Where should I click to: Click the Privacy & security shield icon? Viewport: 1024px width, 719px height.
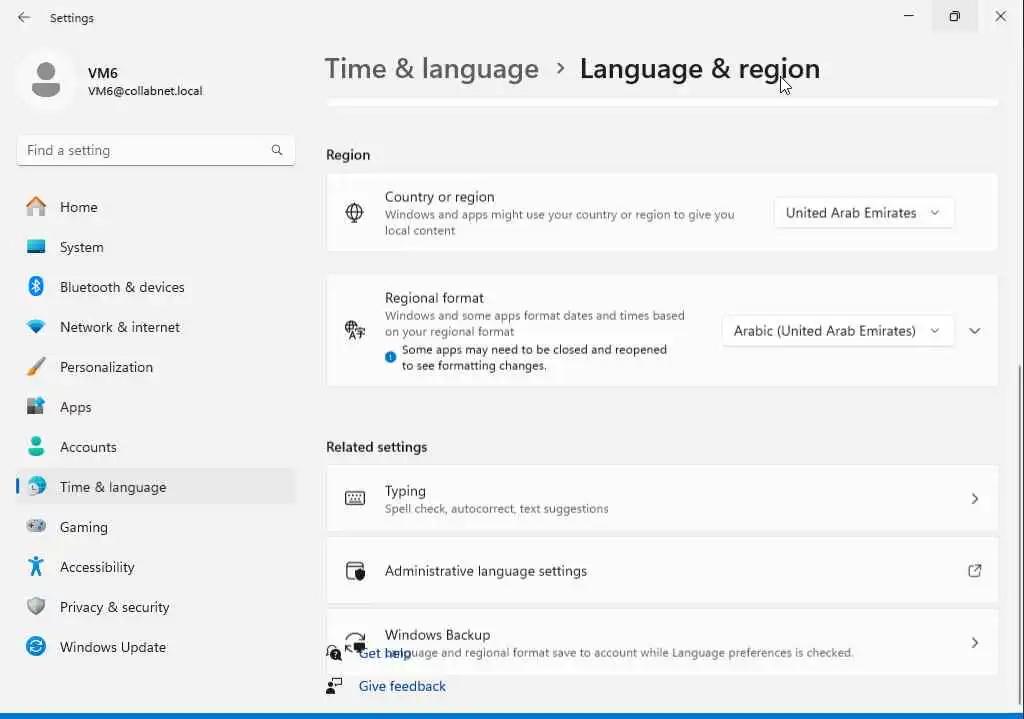36,606
